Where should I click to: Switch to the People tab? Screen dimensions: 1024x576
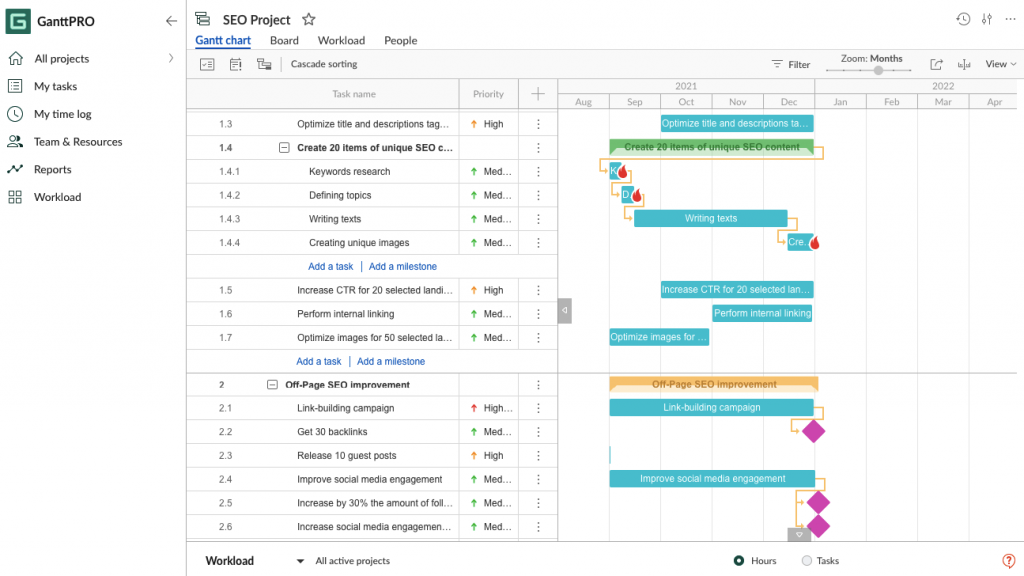click(x=400, y=41)
